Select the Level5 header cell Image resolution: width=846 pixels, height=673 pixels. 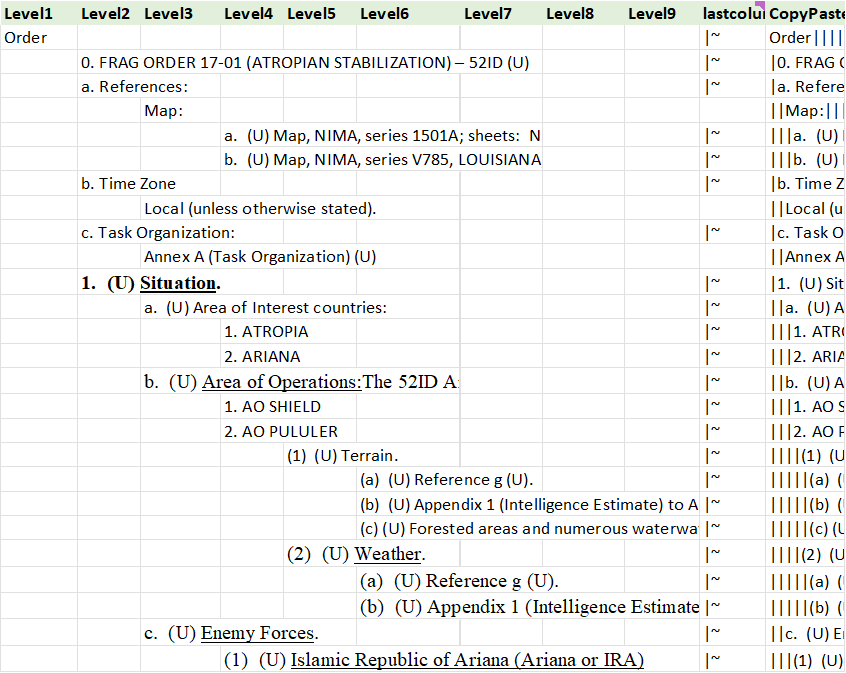320,13
